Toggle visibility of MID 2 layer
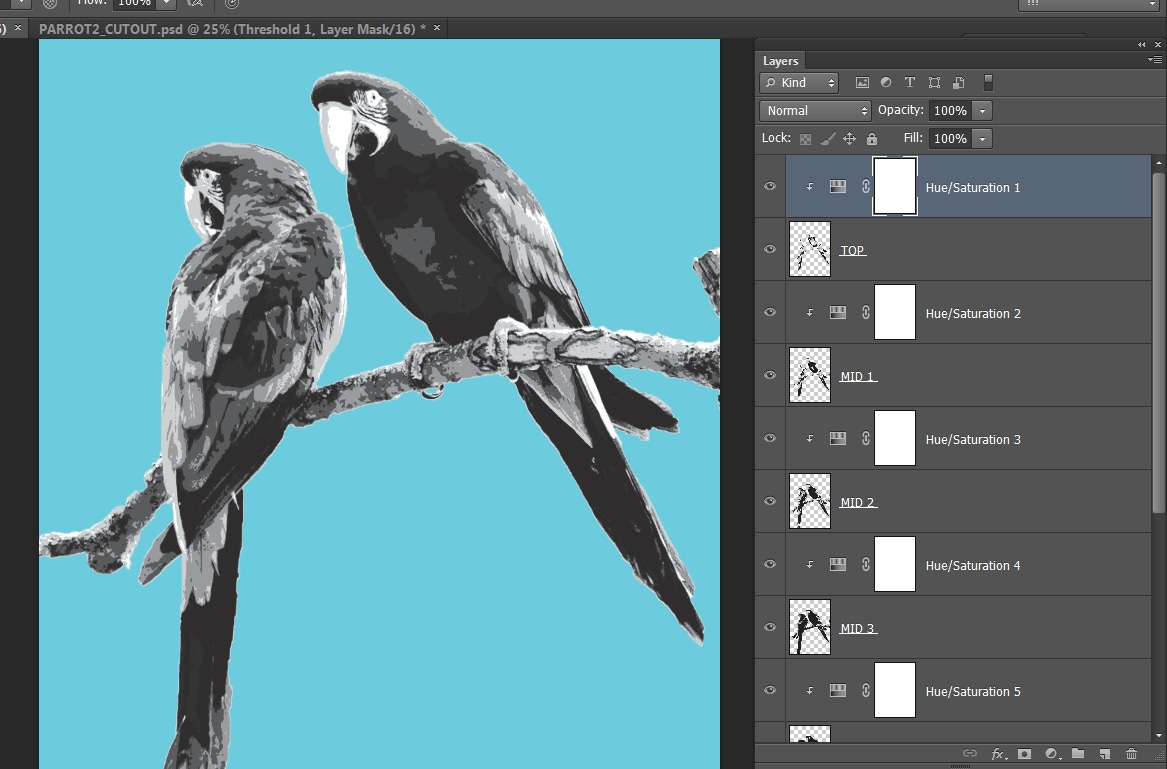Viewport: 1167px width, 769px height. click(770, 502)
